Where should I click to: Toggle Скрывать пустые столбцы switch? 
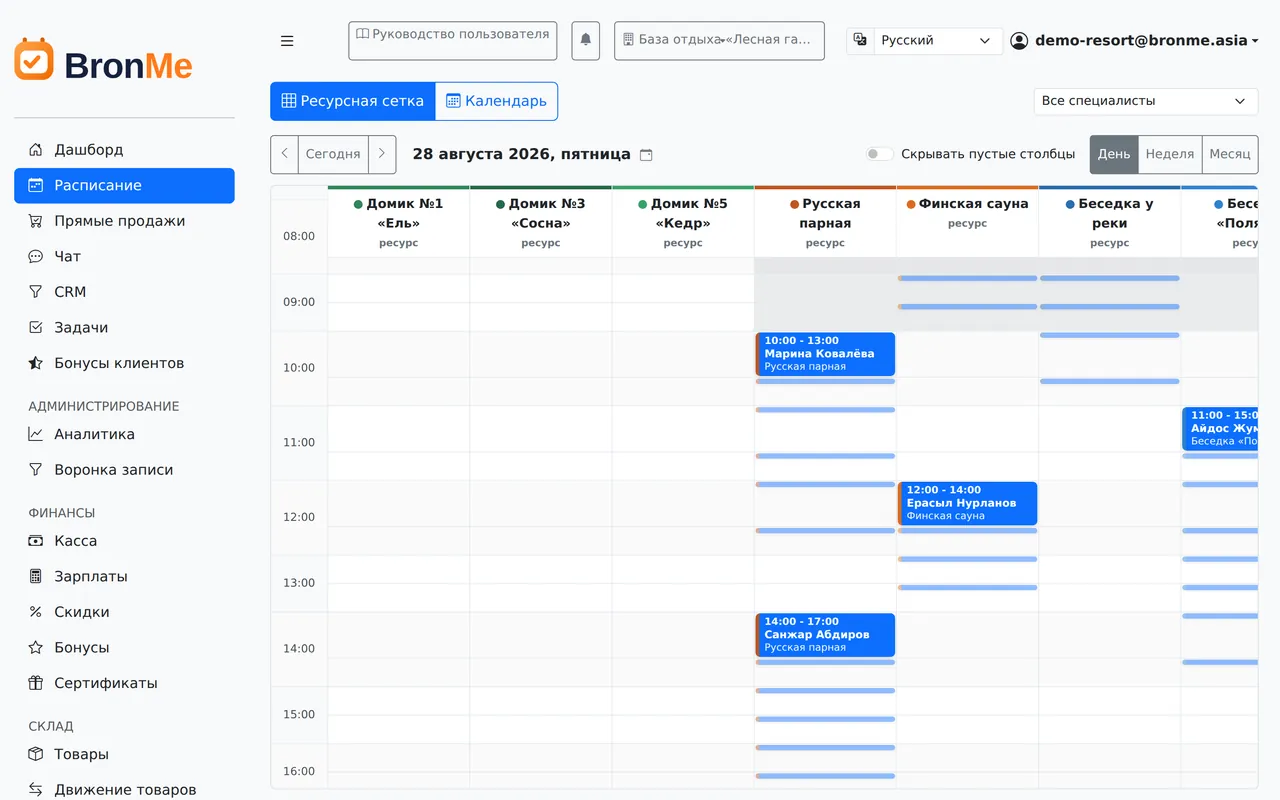tap(880, 154)
